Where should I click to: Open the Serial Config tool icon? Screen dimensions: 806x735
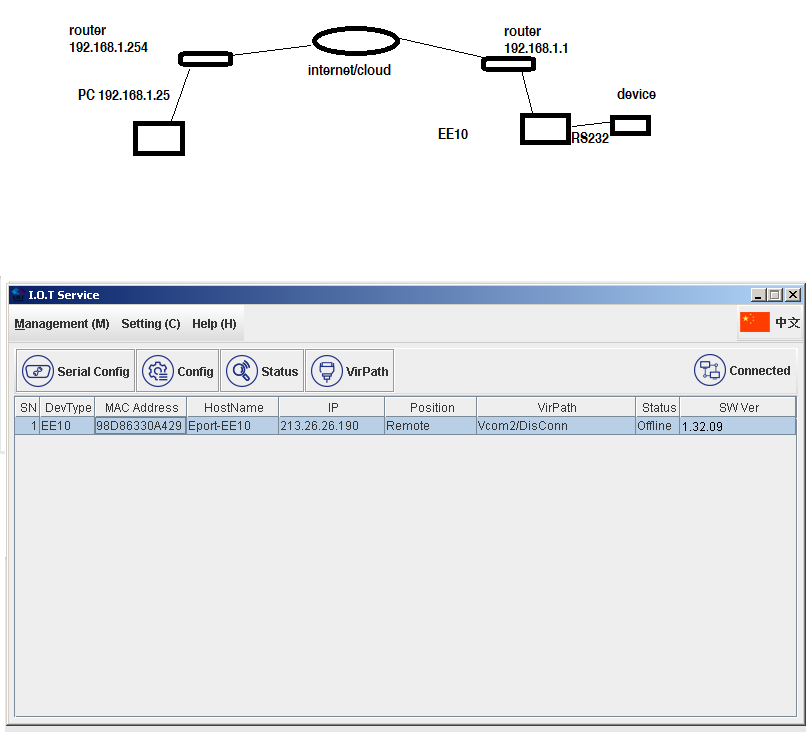tap(38, 371)
